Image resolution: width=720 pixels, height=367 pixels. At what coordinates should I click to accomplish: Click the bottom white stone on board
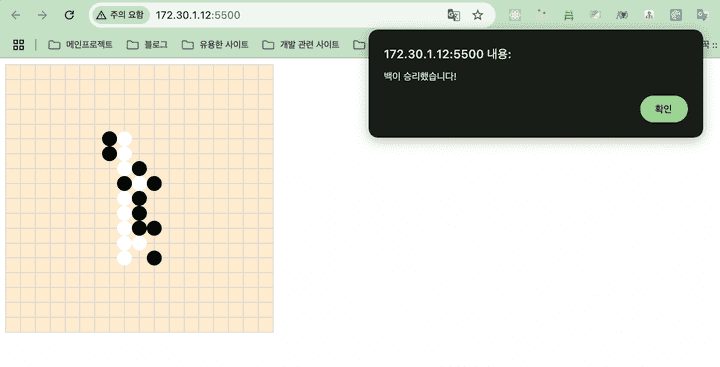(124, 258)
